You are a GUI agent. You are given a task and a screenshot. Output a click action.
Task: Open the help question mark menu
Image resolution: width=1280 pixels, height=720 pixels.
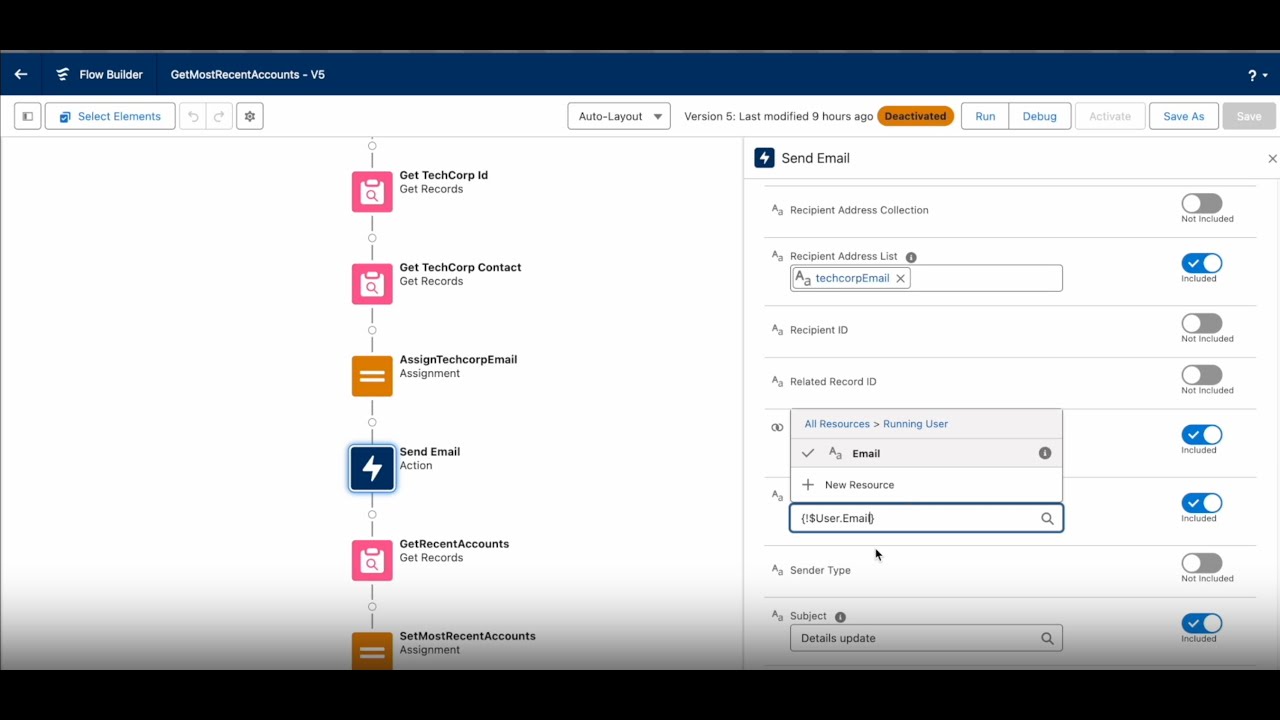[x=1257, y=75]
